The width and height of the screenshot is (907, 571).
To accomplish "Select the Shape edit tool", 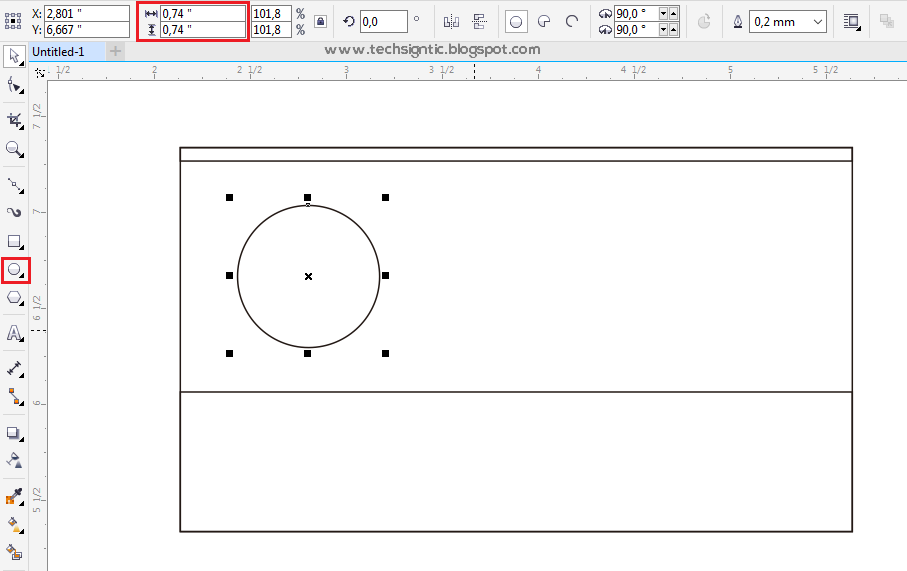I will [14, 86].
